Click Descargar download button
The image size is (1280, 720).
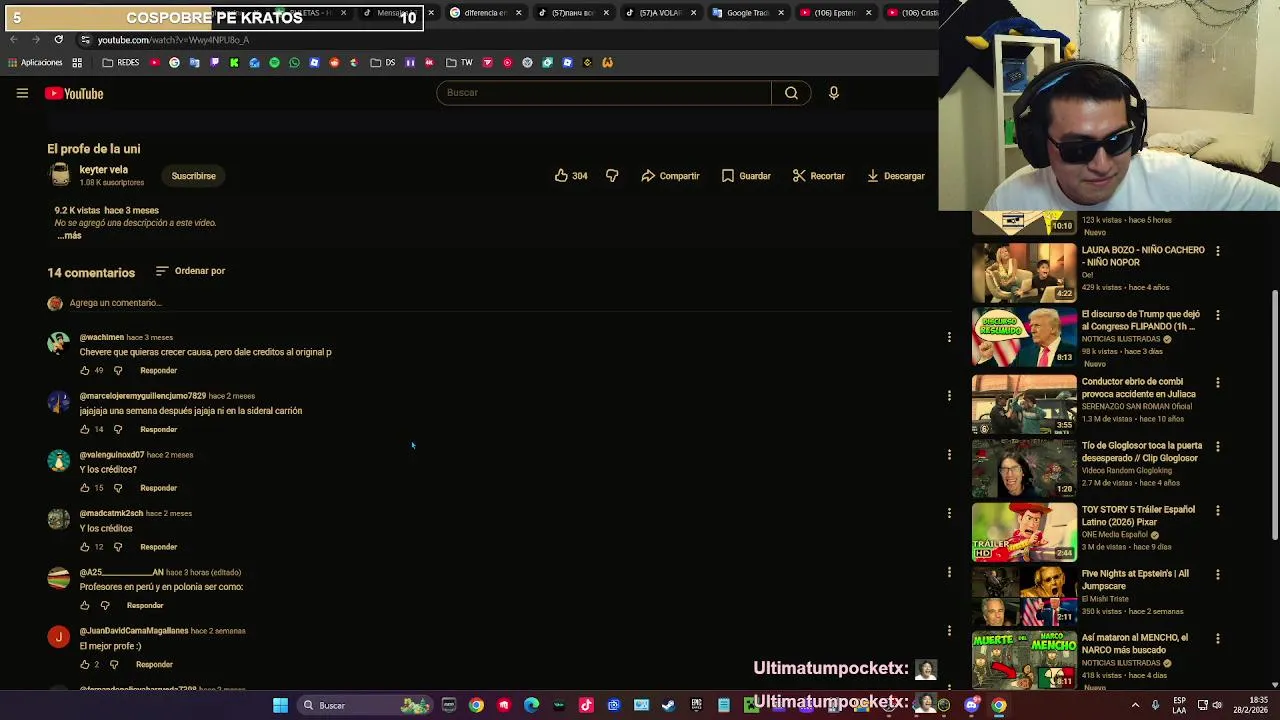coord(895,176)
